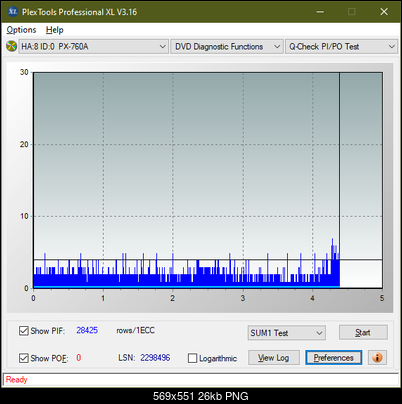Toggle the Show POF checkbox

(x=24, y=358)
